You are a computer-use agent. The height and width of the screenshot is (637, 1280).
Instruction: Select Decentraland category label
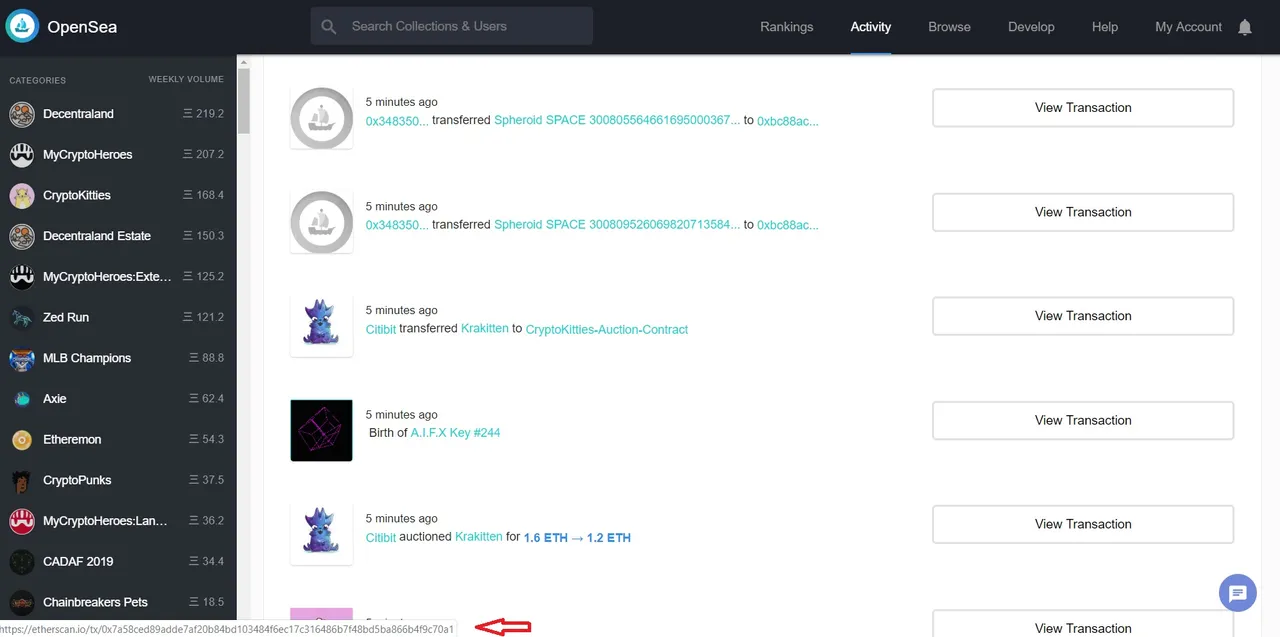[78, 114]
